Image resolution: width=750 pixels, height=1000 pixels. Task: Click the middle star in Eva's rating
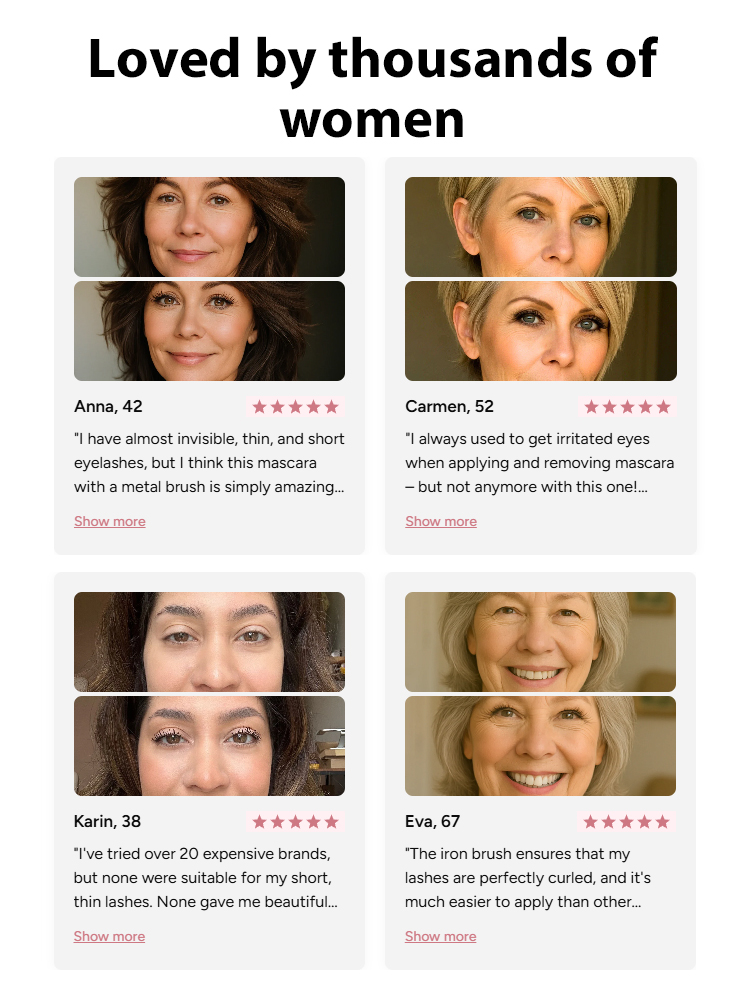pyautogui.click(x=628, y=821)
